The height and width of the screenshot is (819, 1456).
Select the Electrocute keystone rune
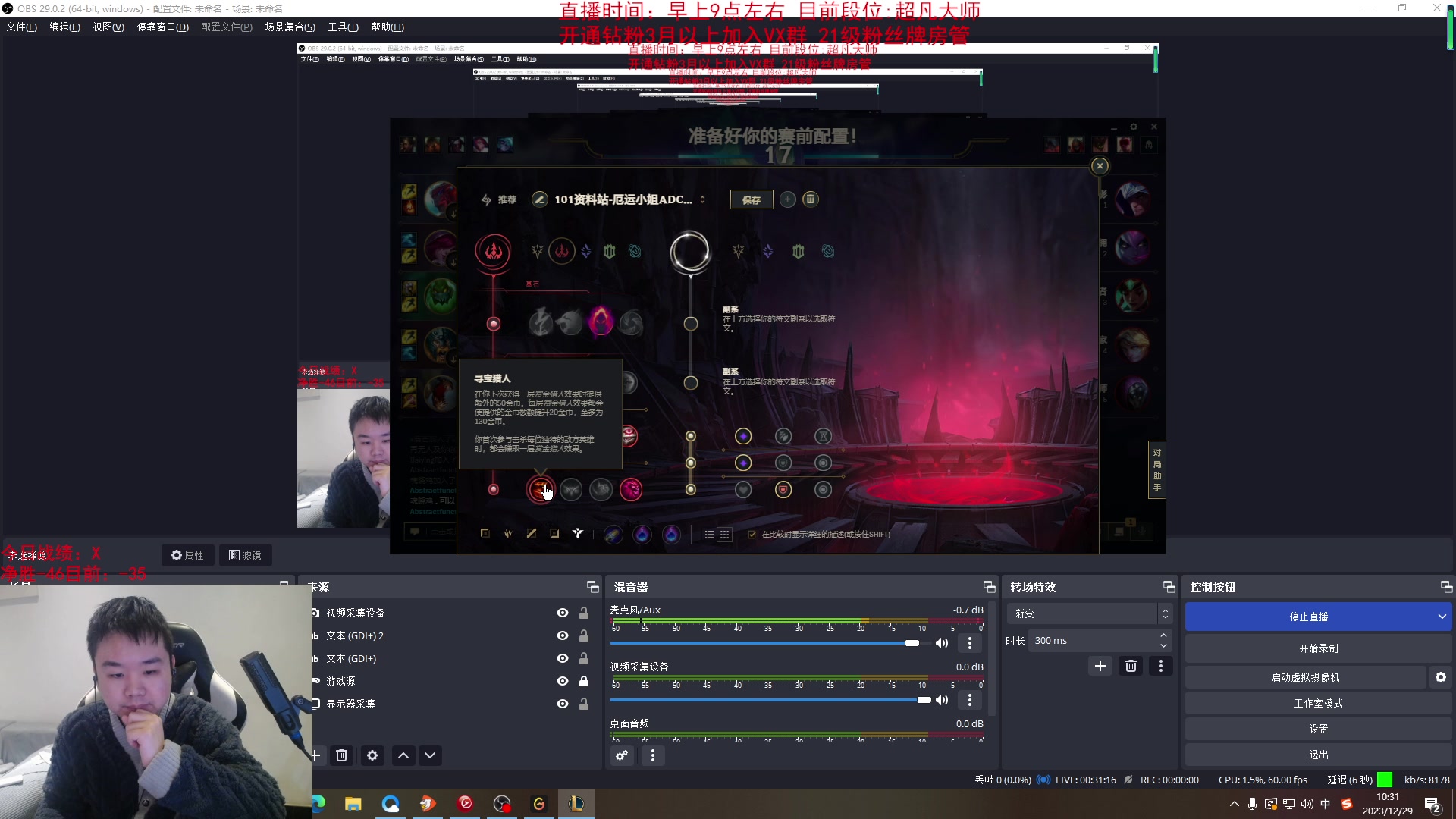(541, 324)
